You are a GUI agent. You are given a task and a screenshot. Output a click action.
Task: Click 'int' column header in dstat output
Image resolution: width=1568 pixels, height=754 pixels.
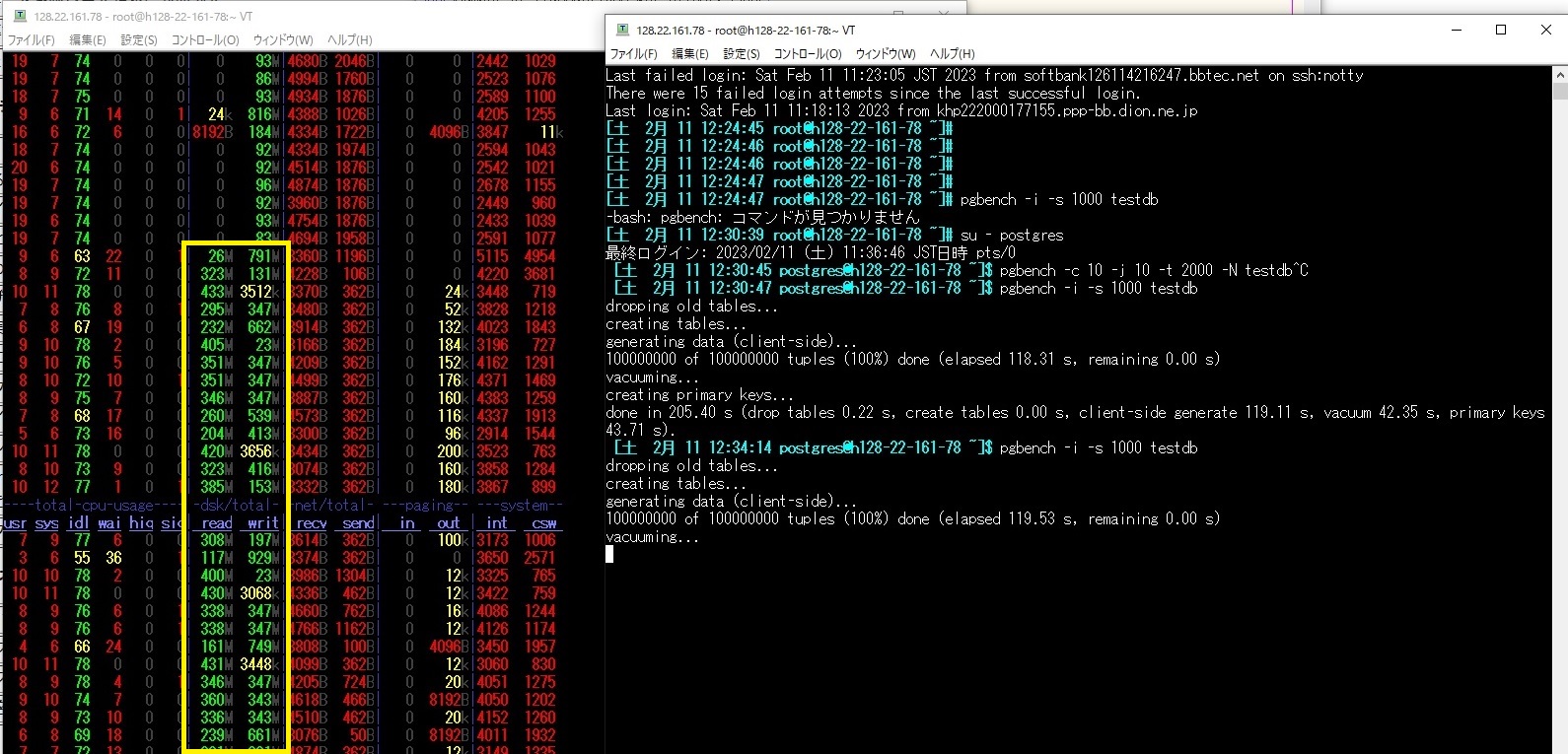(497, 523)
